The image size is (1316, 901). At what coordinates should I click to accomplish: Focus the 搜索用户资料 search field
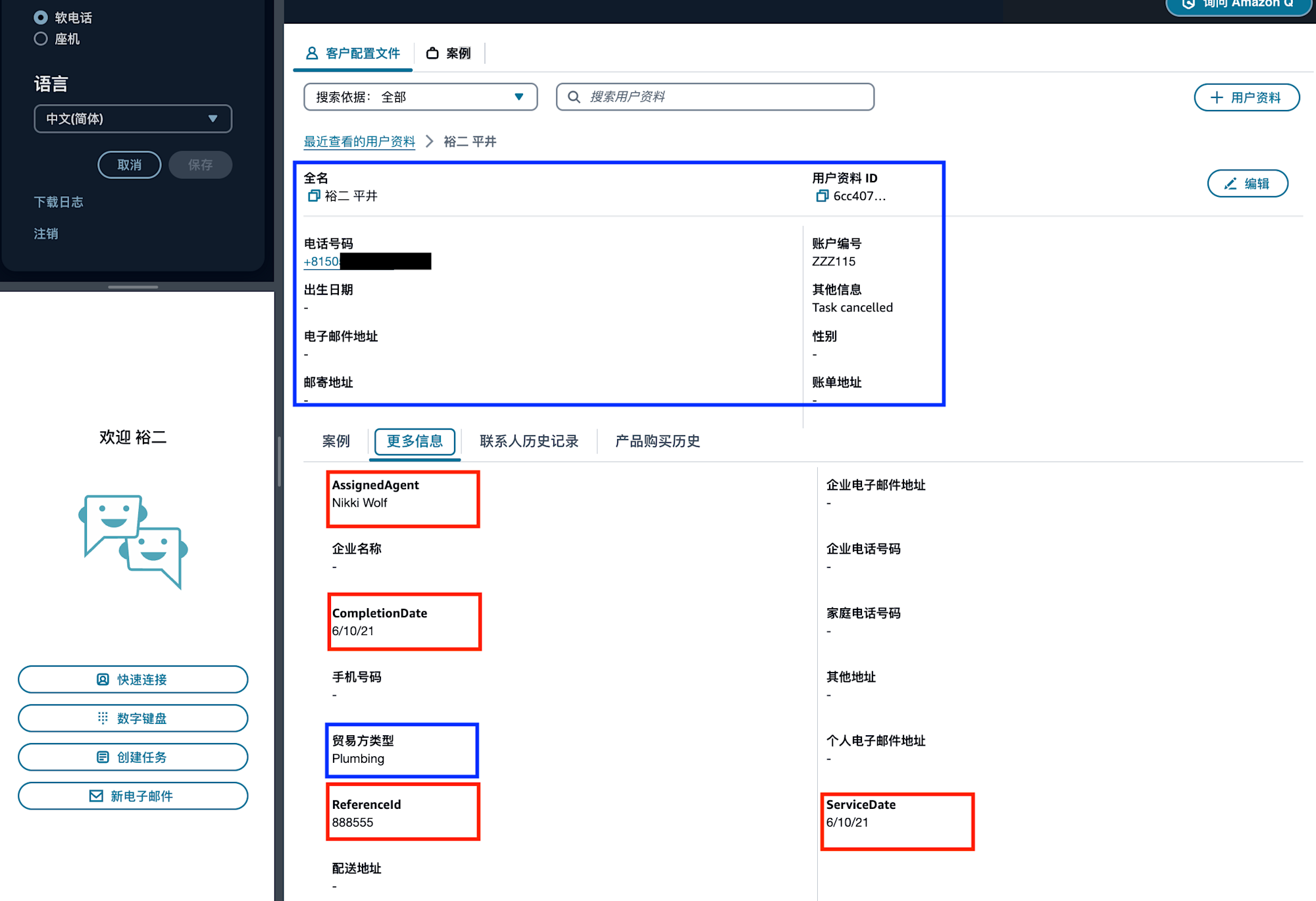[715, 97]
